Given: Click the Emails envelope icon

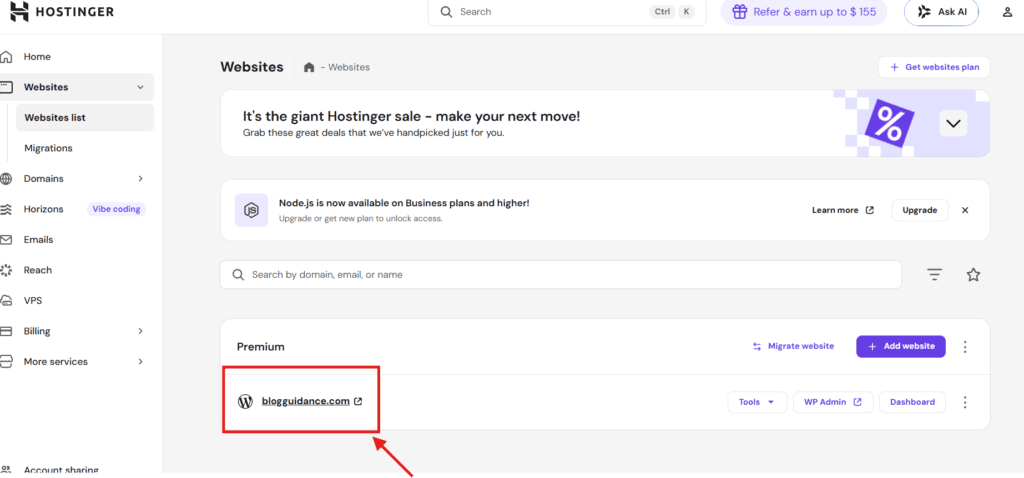Looking at the screenshot, I should coord(6,240).
